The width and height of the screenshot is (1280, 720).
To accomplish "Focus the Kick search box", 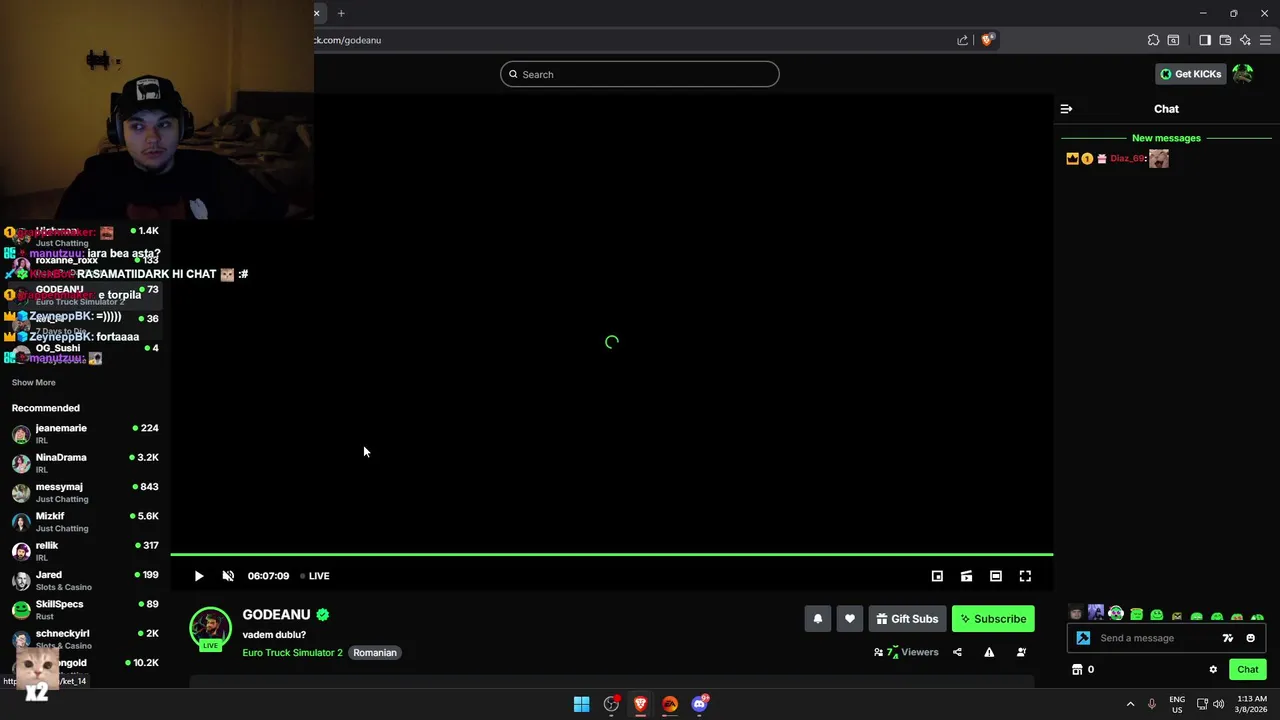I will (640, 74).
